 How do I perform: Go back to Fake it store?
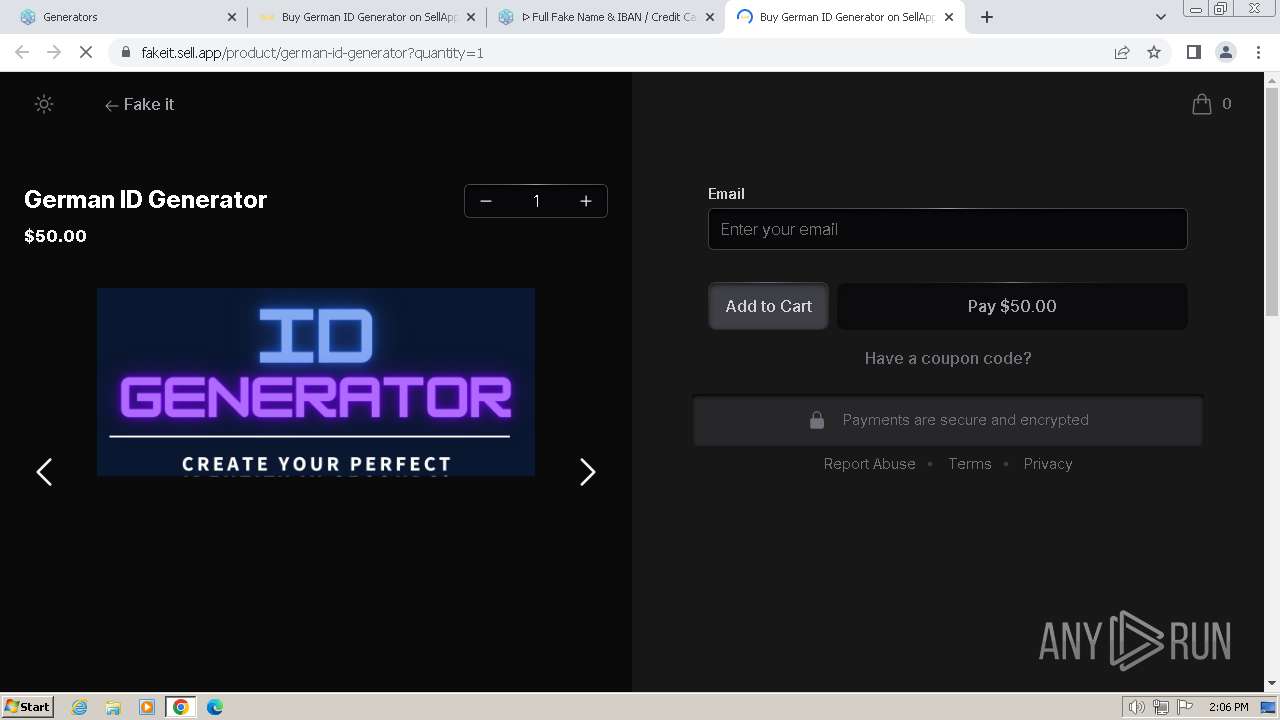click(x=139, y=105)
